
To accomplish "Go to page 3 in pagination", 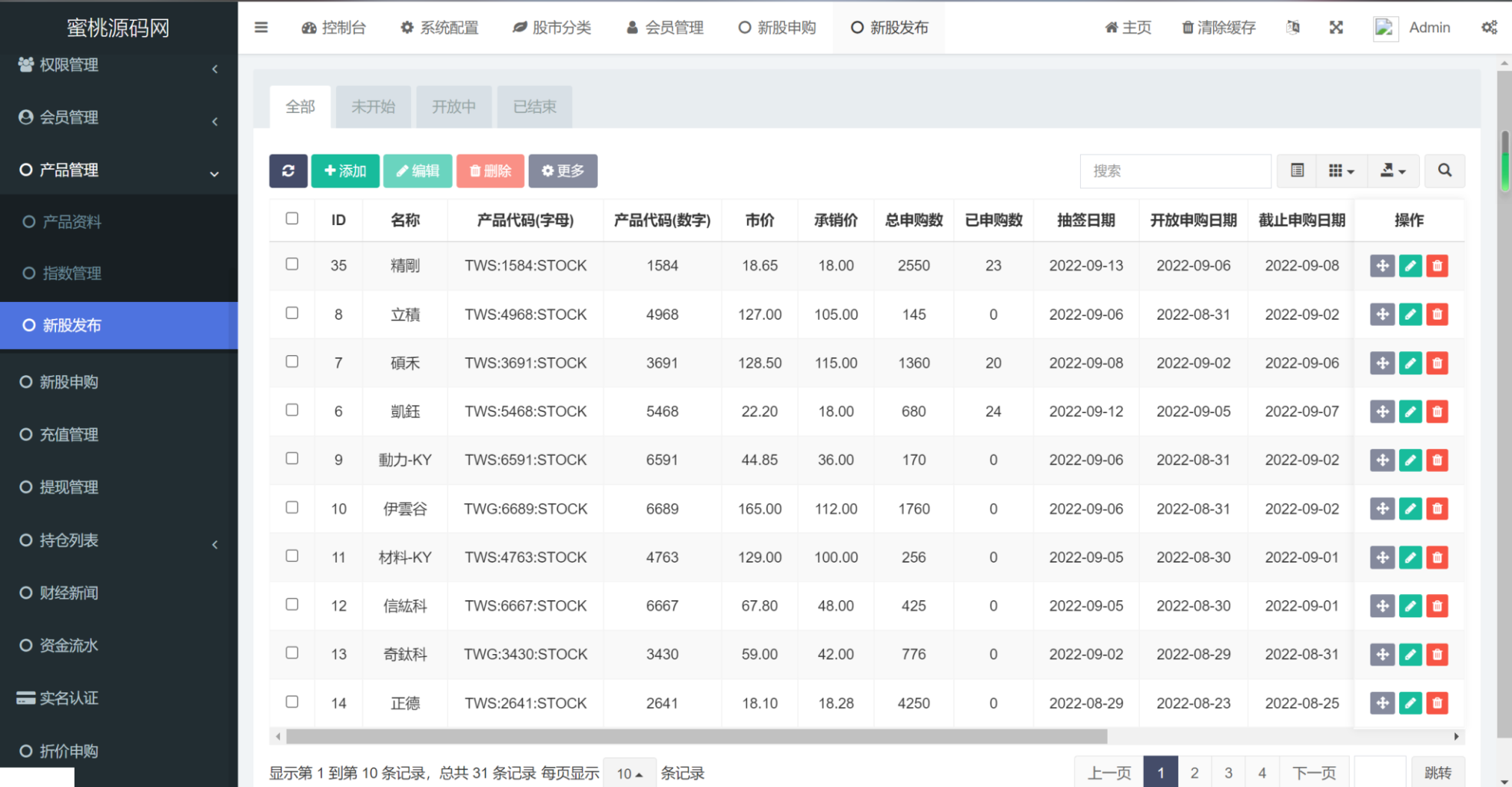I will [1228, 772].
